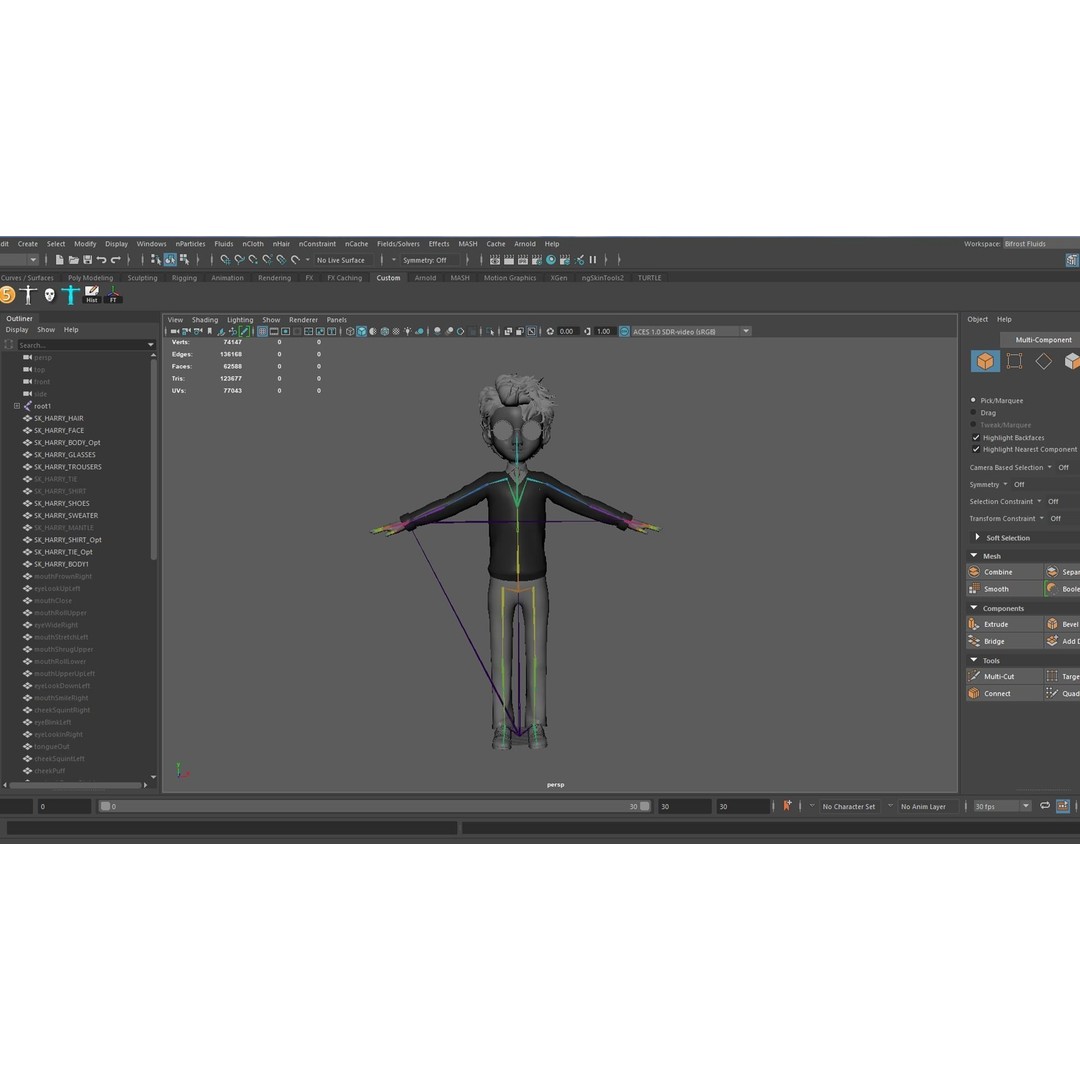Viewport: 1080px width, 1080px height.
Task: Click the Bridge button
Action: point(1005,641)
